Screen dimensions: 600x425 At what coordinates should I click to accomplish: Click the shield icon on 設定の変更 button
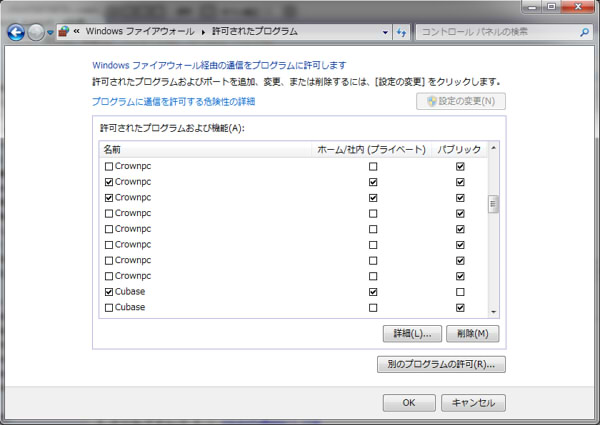[432, 101]
